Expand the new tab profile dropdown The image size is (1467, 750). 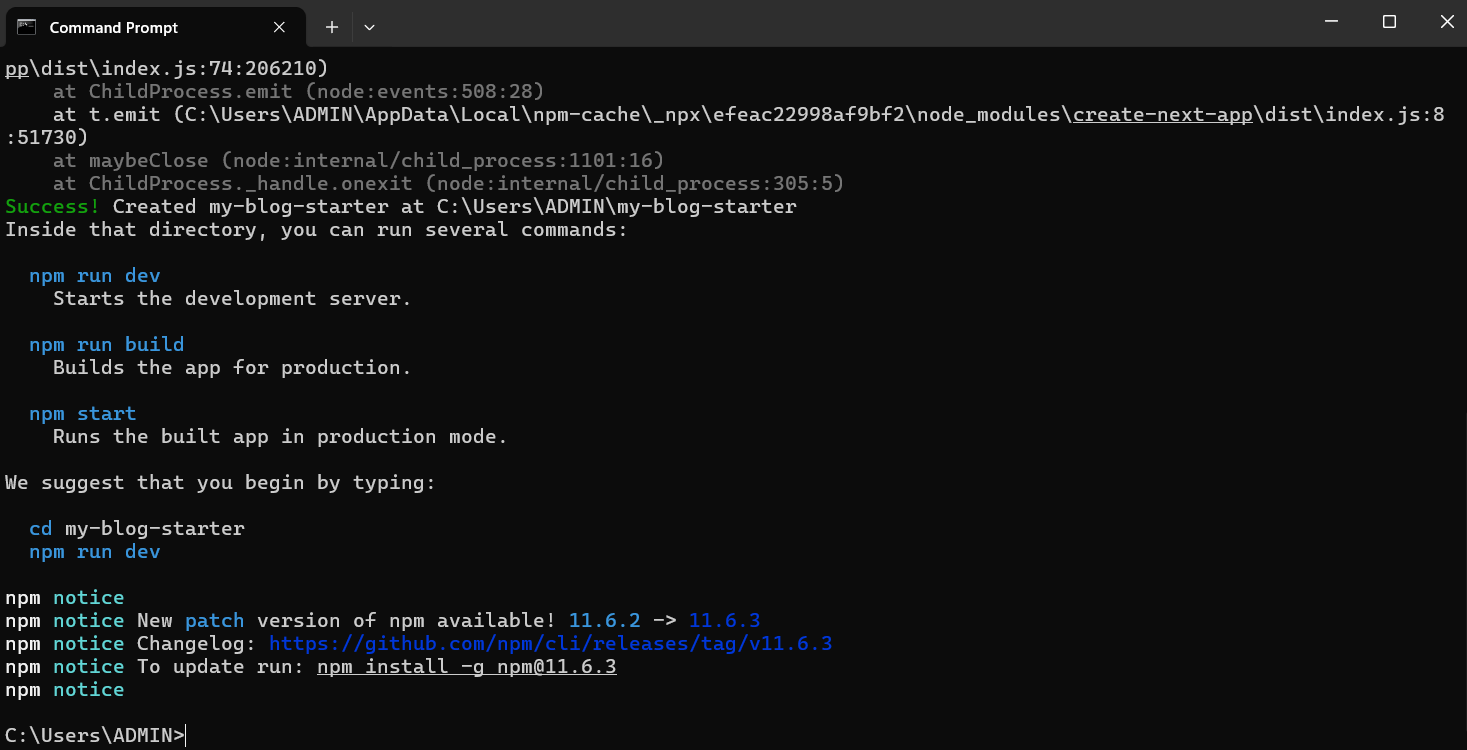point(369,27)
